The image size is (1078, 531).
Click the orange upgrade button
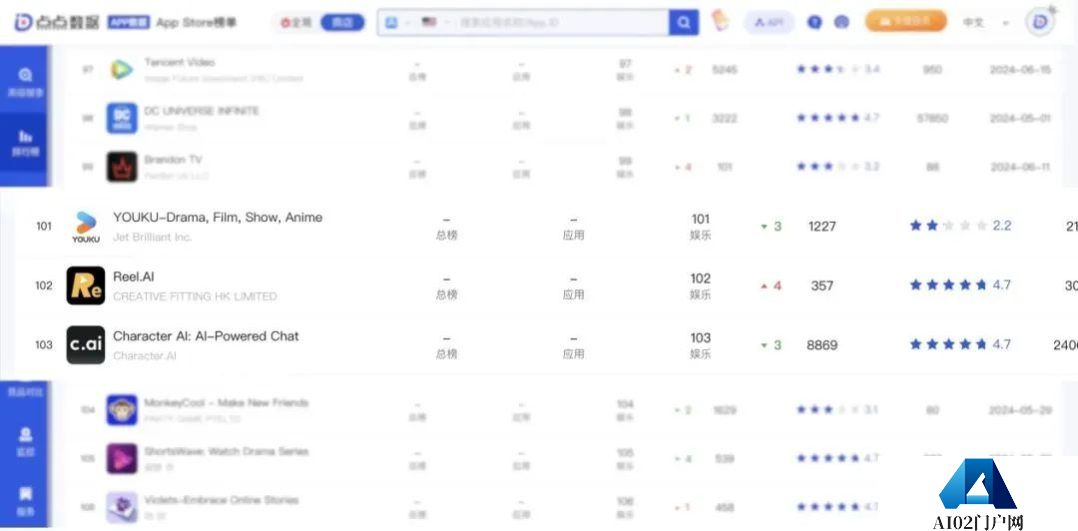[905, 21]
